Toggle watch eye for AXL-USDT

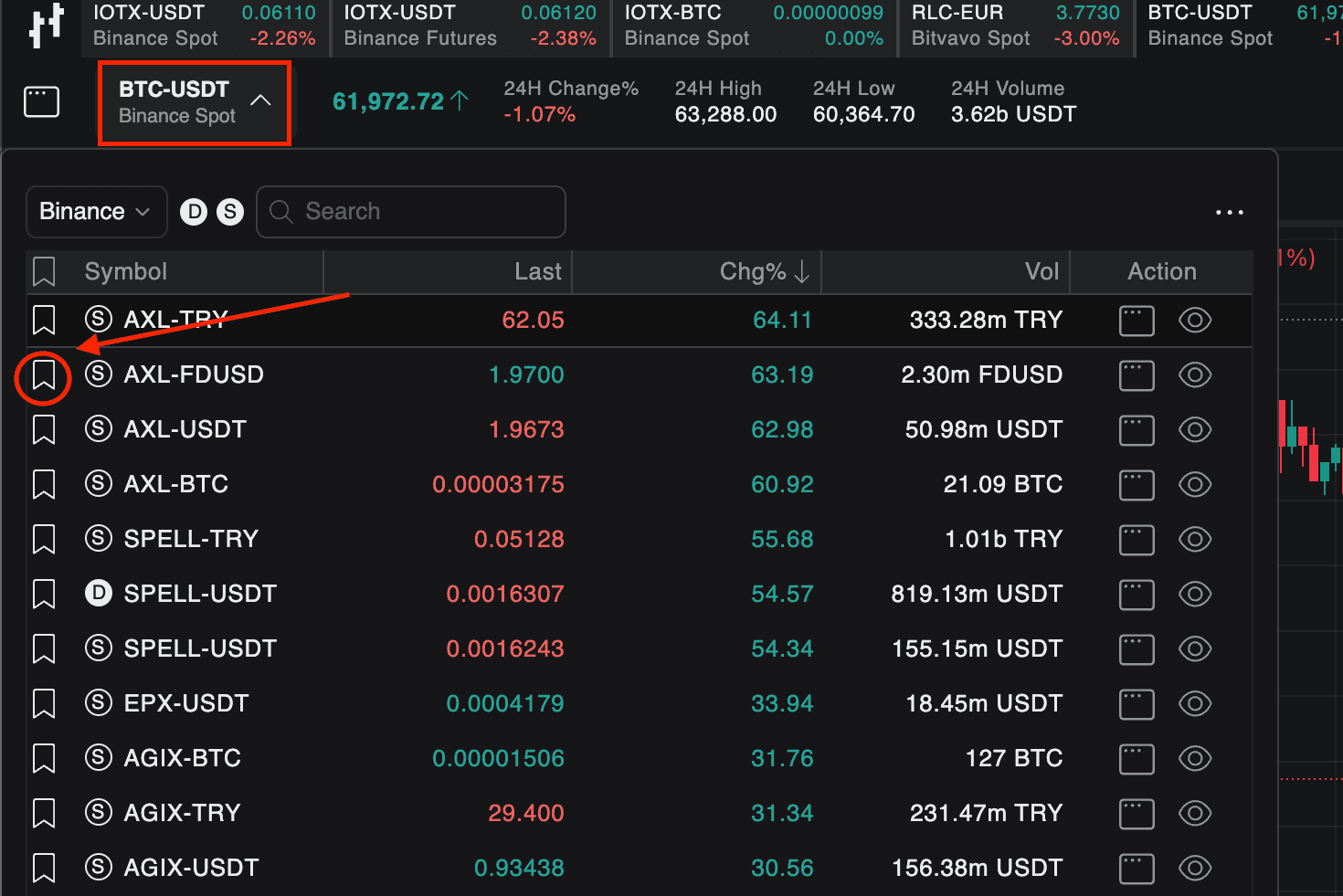click(1195, 430)
